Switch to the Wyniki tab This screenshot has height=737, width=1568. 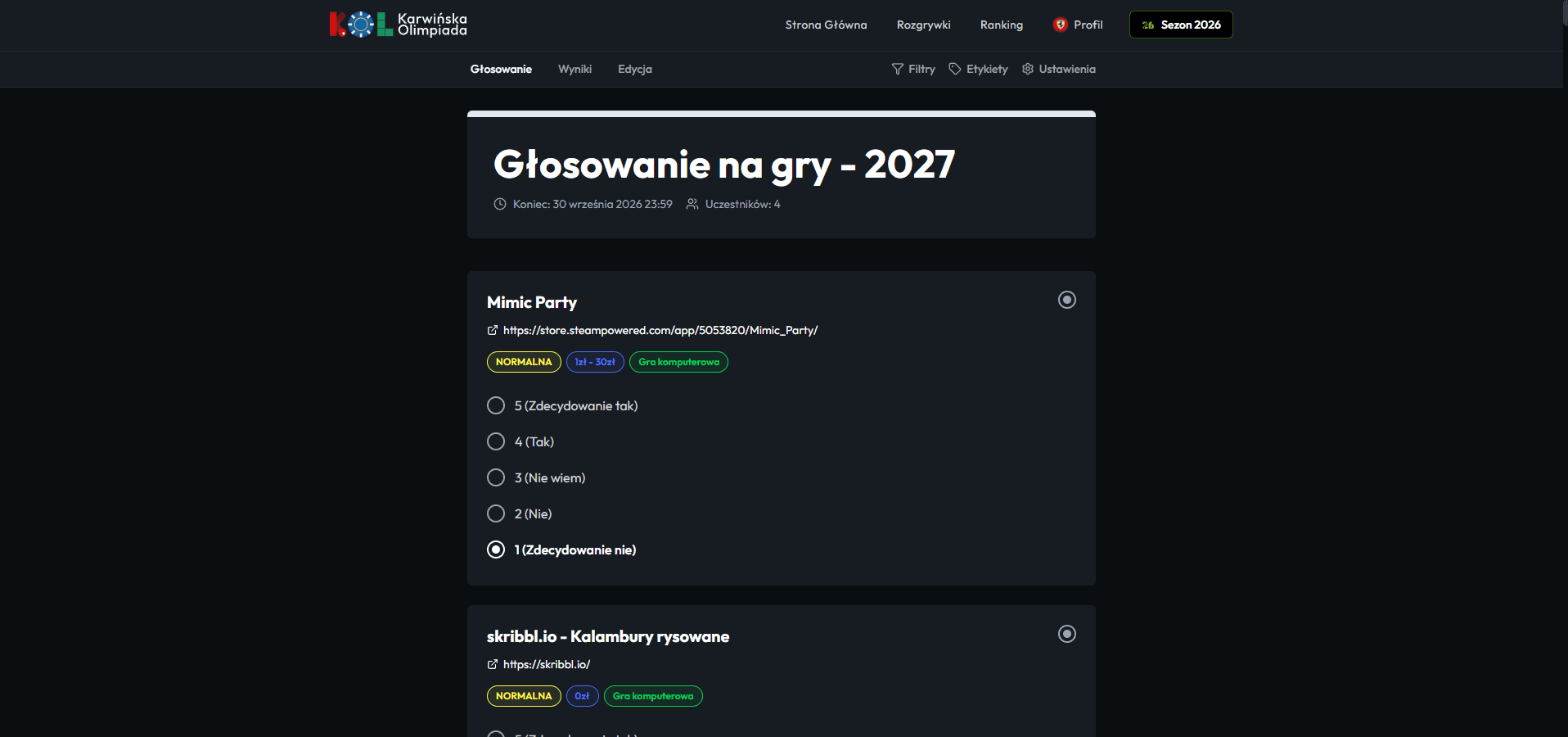point(574,69)
